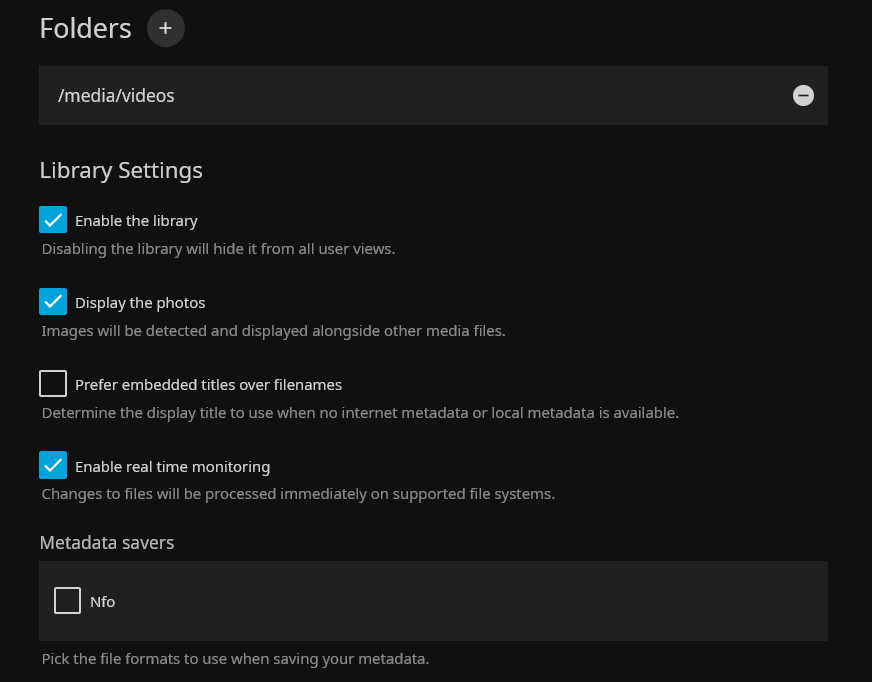
Task: Click the 'Nfo' label text
Action: tap(102, 602)
